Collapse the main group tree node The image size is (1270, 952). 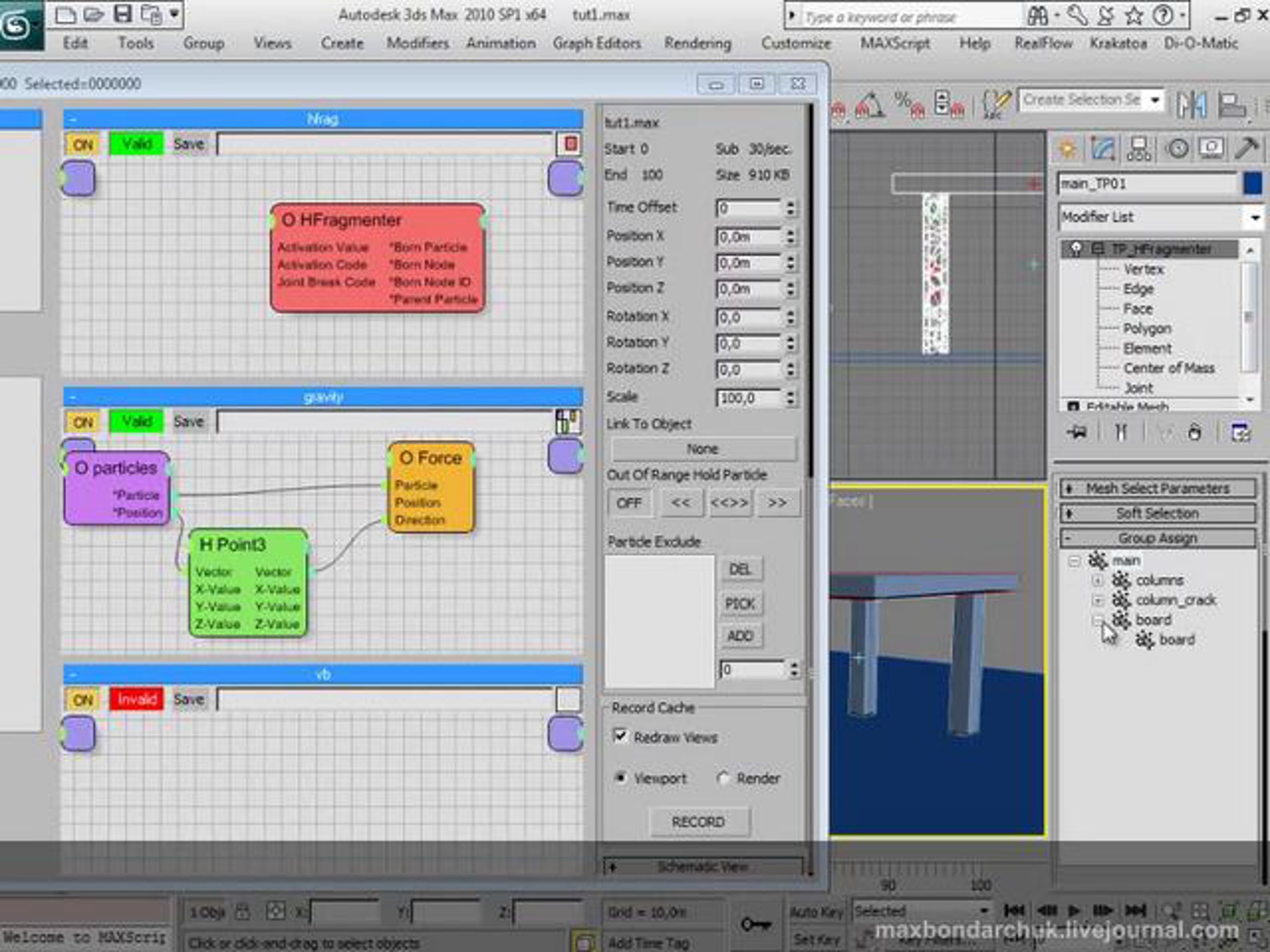coord(1074,561)
